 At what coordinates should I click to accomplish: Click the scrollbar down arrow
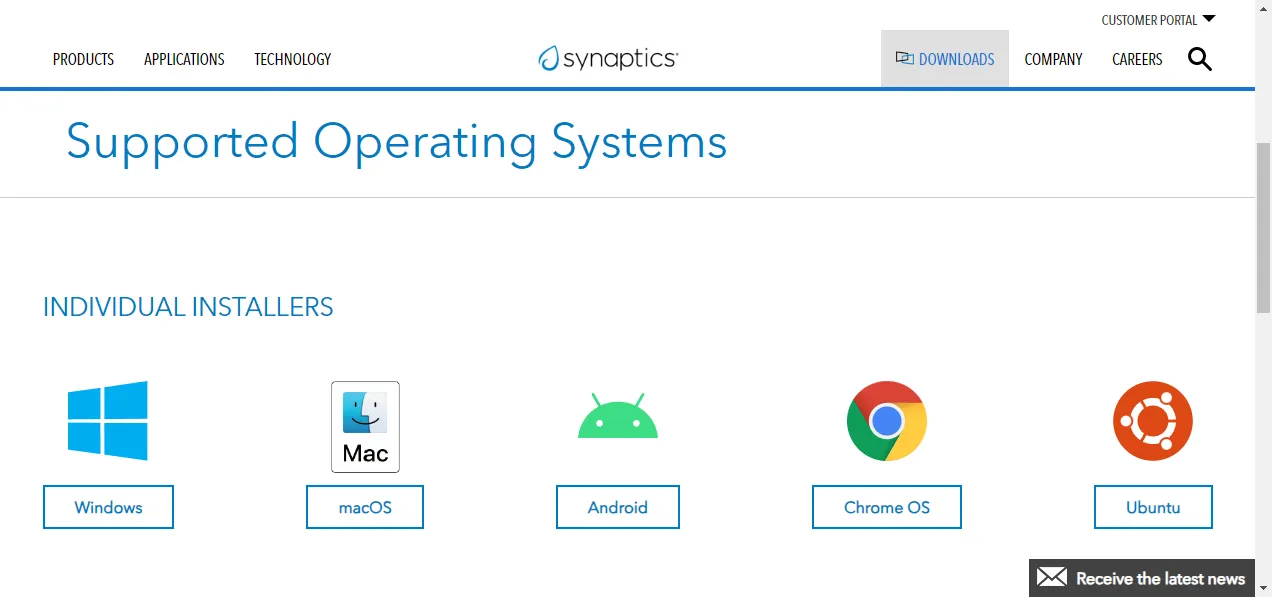pos(1263,588)
